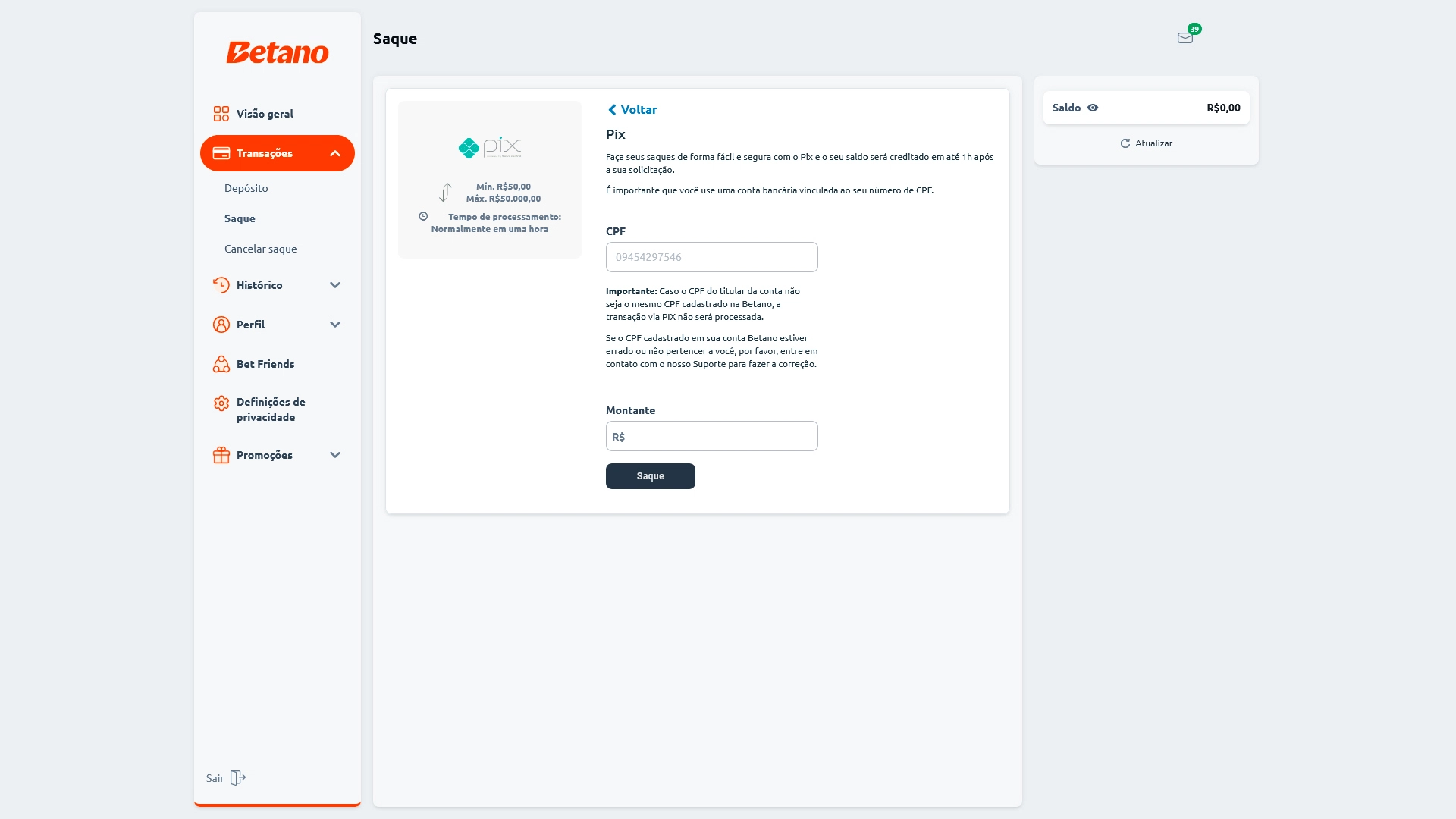Viewport: 1456px width, 819px height.
Task: Click the Atualizar refresh icon
Action: pyautogui.click(x=1125, y=143)
